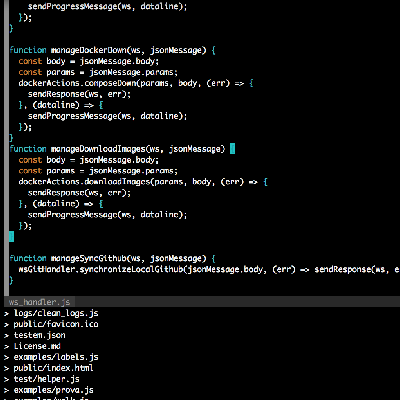Click 'const params' line in manageDownloadImages

pyautogui.click(x=98, y=171)
